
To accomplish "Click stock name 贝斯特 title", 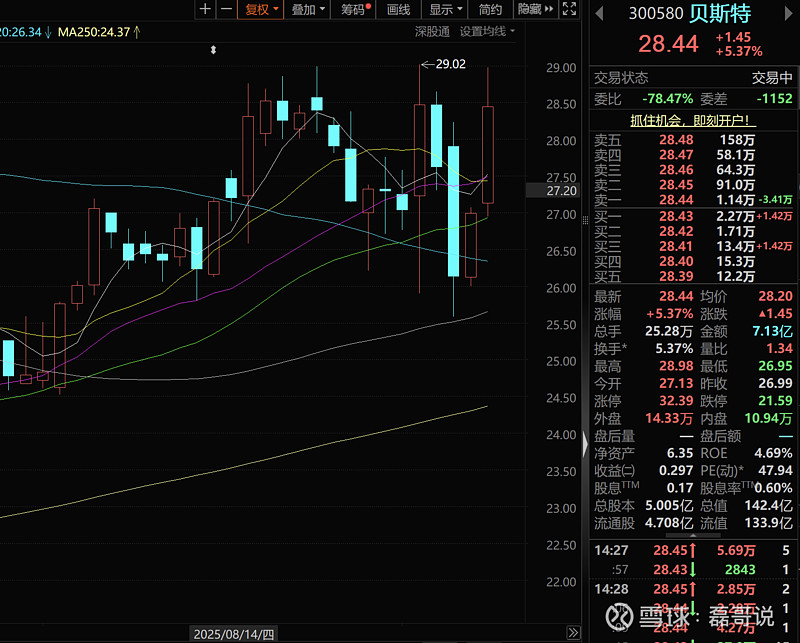I will (720, 13).
